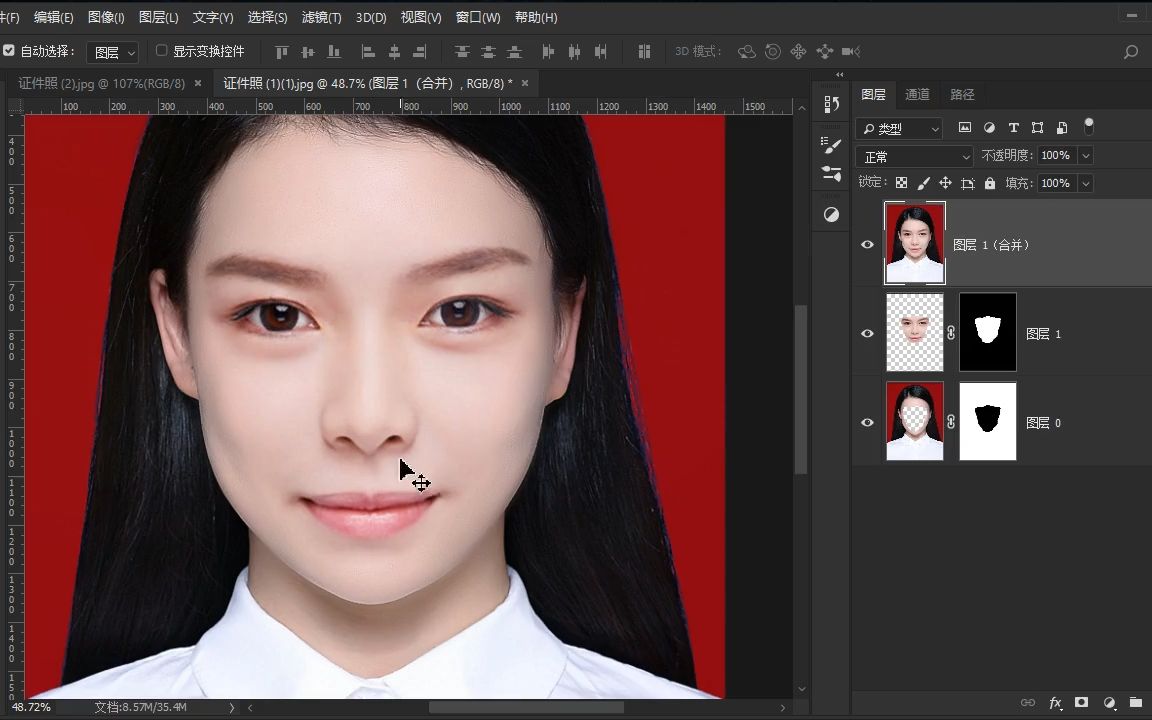Open the 图层(L) menu

pos(159,17)
